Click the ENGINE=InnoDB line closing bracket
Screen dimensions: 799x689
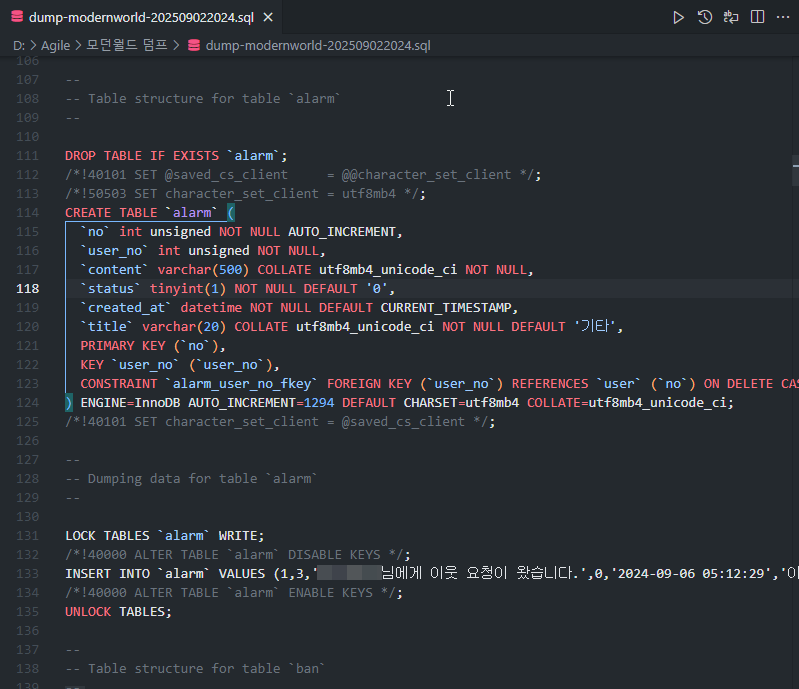69,403
